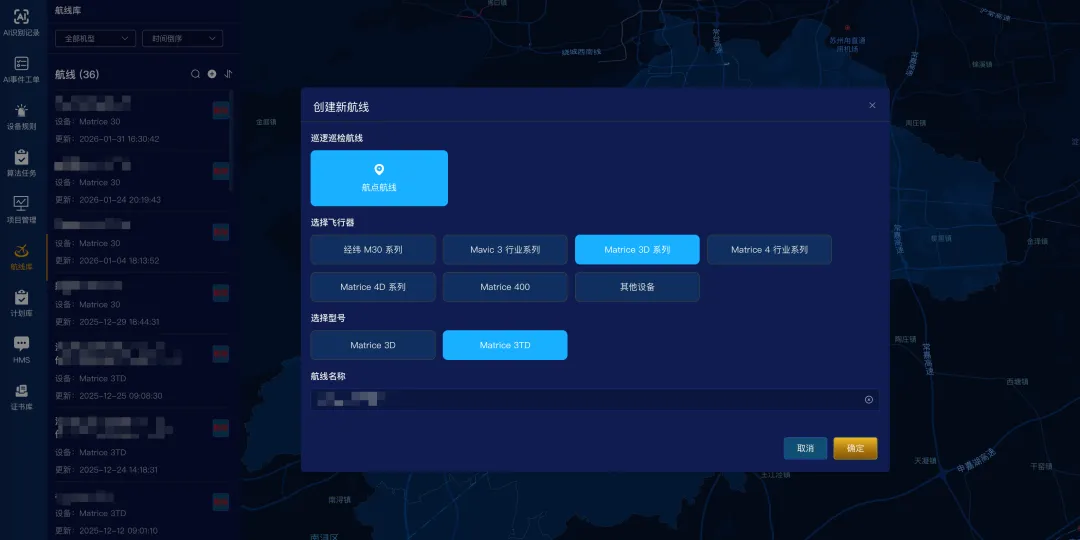
Task: Click the red tag on the 16:30:42 route
Action: [221, 110]
